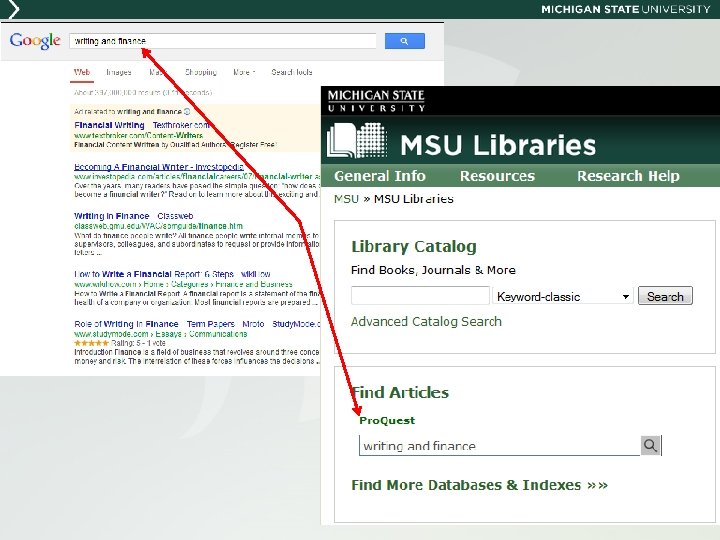Click the www.textbroker.com ad URL

(138, 135)
